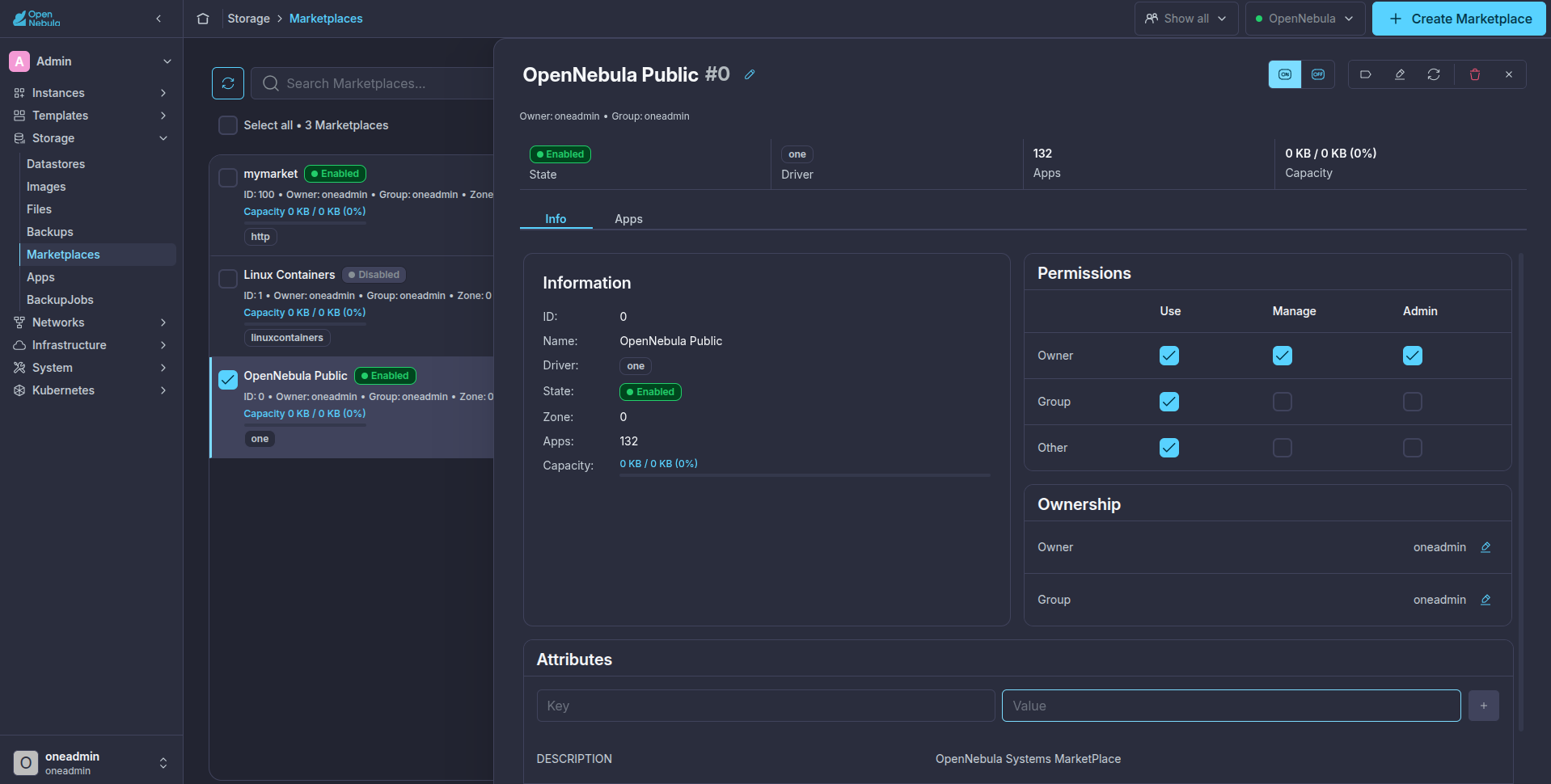Toggle Owner Admin permission
The height and width of the screenshot is (784, 1551).
[x=1413, y=356]
